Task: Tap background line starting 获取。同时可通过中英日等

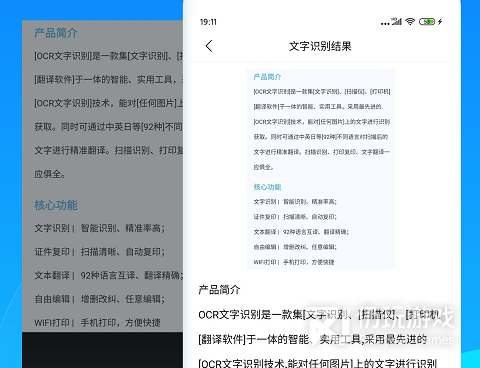Action: pos(108,127)
